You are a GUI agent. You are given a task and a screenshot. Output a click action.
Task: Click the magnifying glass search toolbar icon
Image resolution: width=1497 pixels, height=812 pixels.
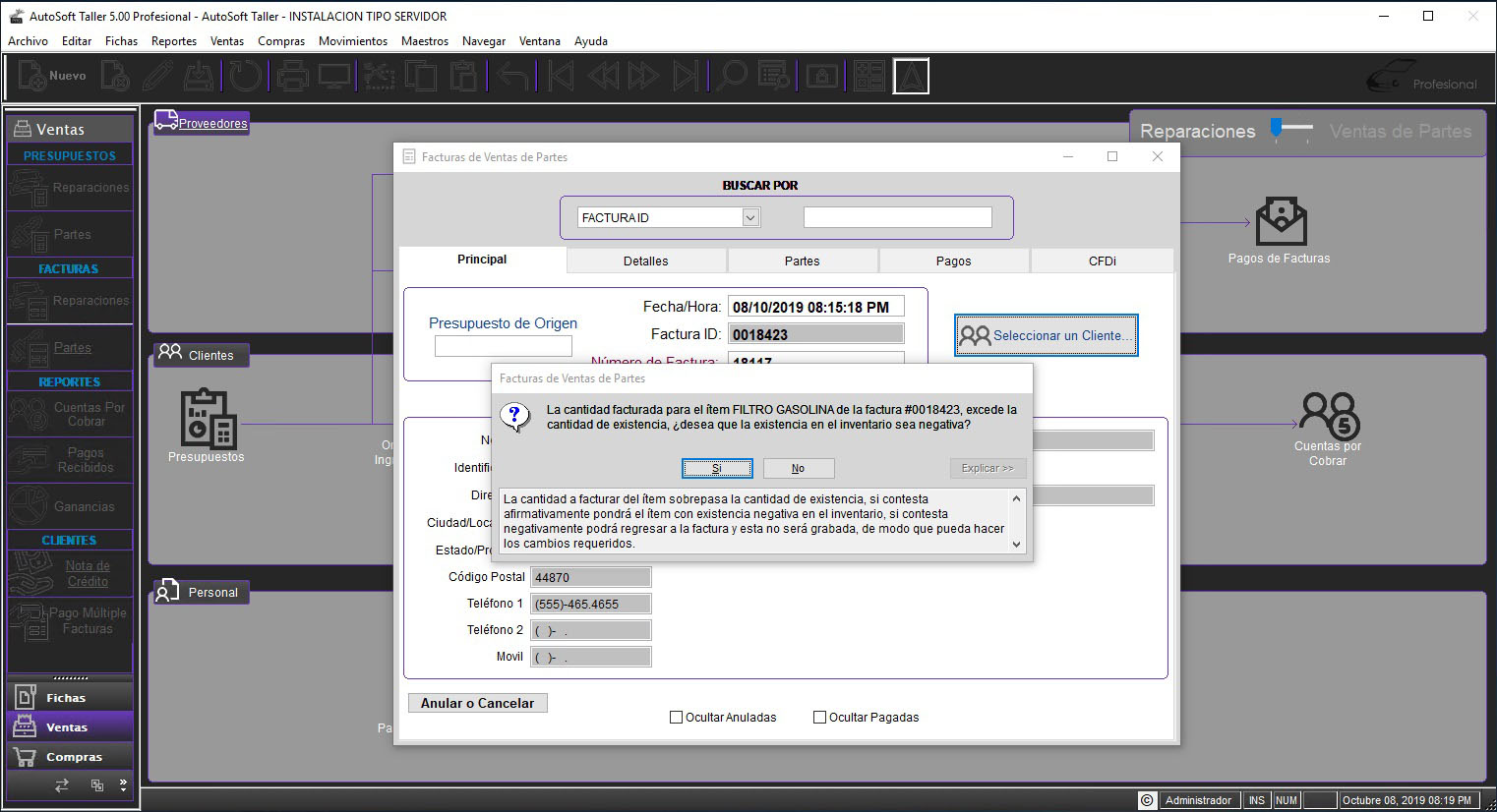pyautogui.click(x=732, y=76)
